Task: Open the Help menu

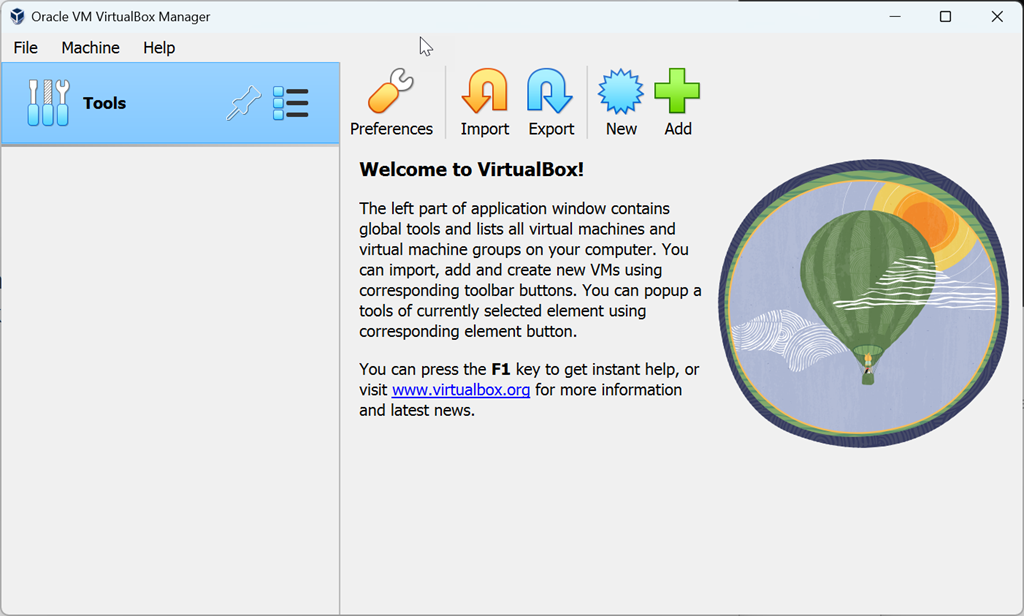Action: (x=159, y=48)
